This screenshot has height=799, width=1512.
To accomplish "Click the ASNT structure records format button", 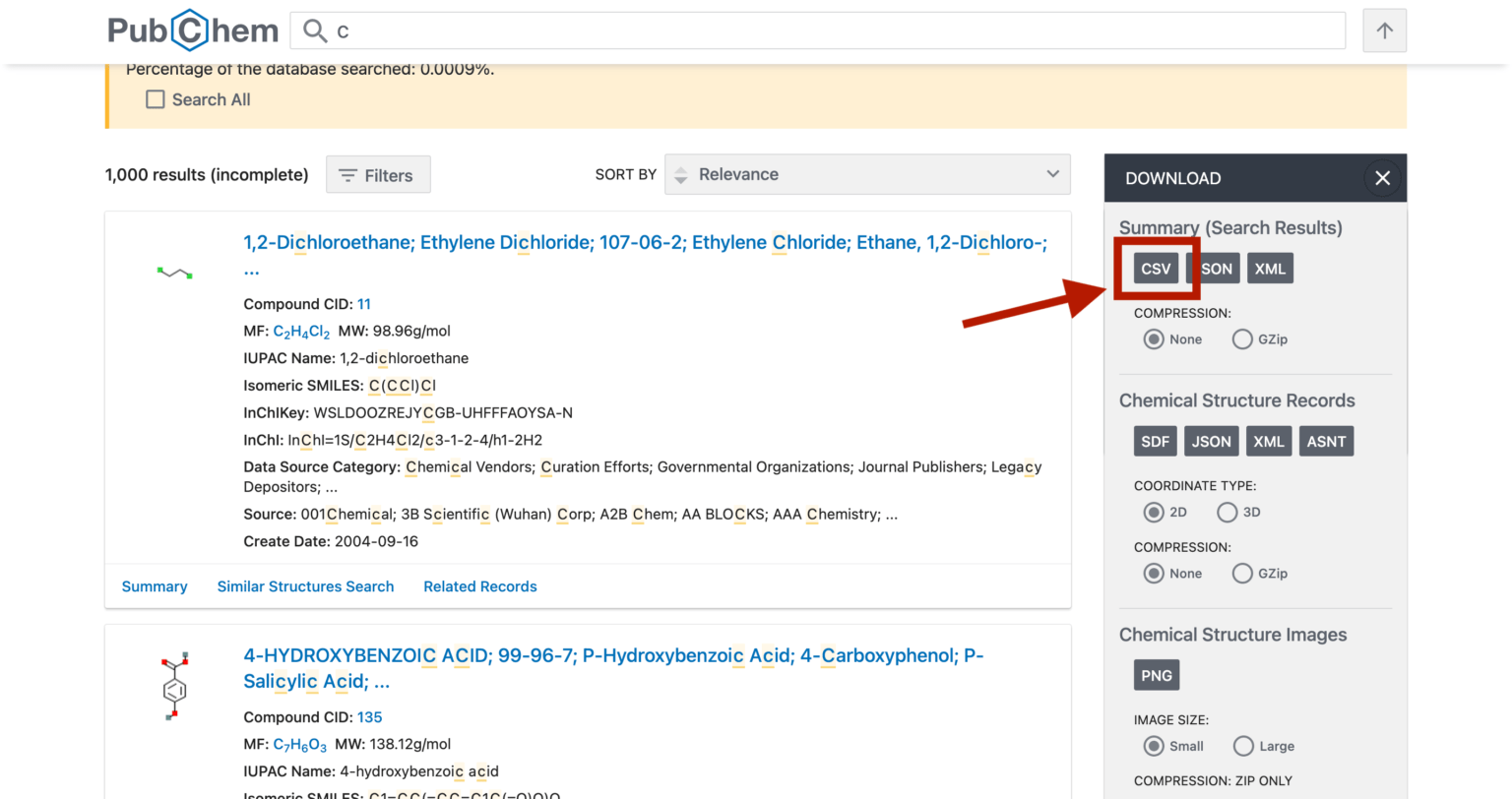I will coord(1326,441).
